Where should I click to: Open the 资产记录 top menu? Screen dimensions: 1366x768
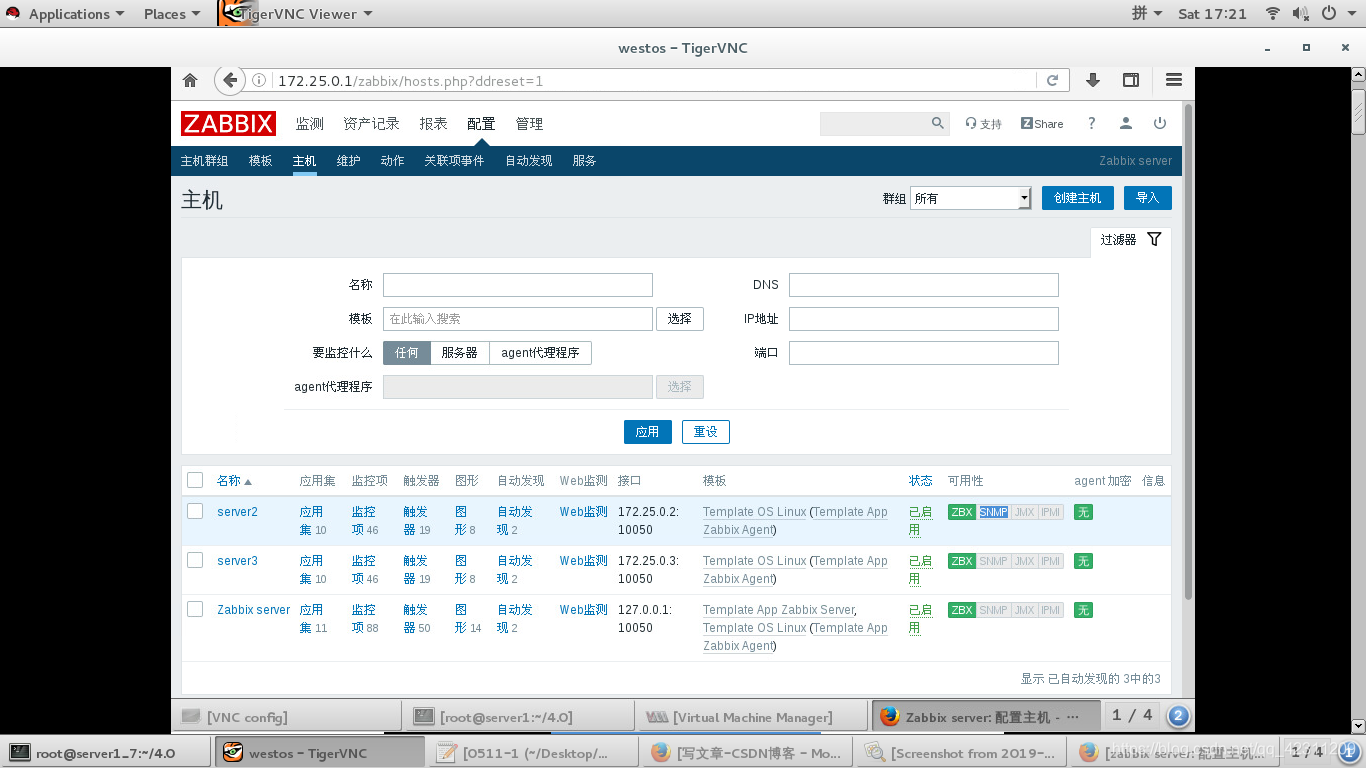371,124
